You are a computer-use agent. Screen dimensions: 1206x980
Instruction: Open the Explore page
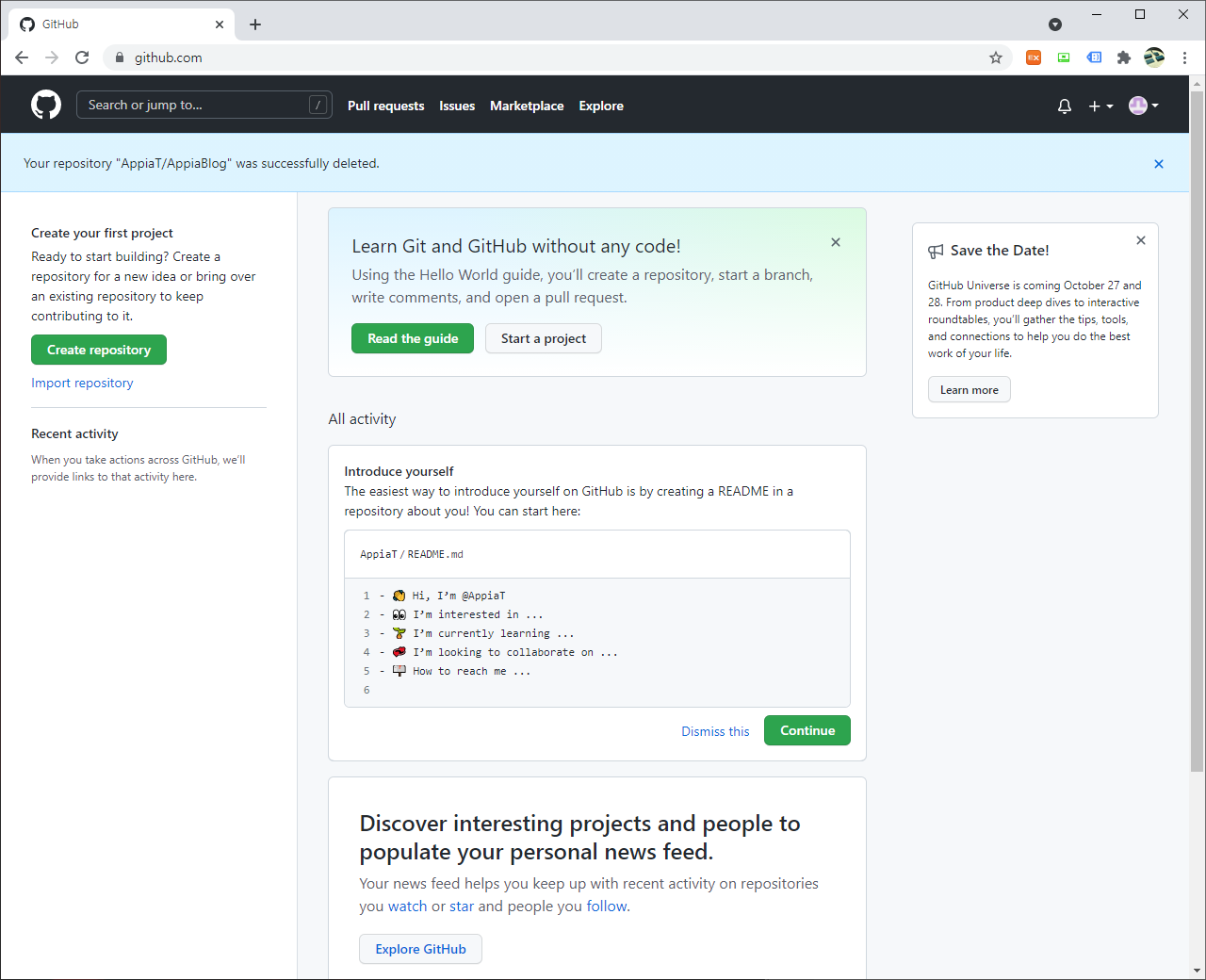tap(601, 106)
